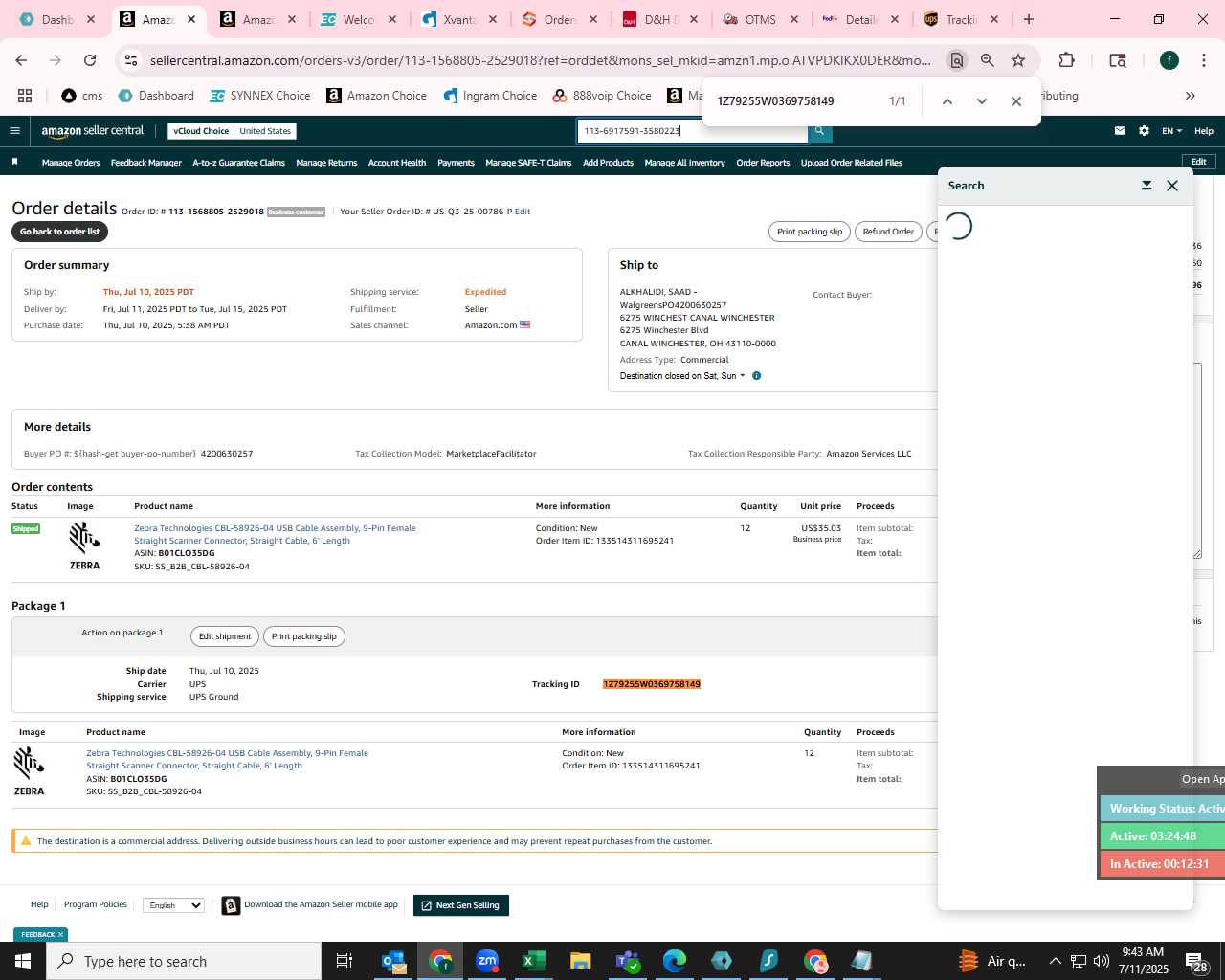Screen dimensions: 1225x980
Task: Click the top Print packing slip button
Action: 810,232
